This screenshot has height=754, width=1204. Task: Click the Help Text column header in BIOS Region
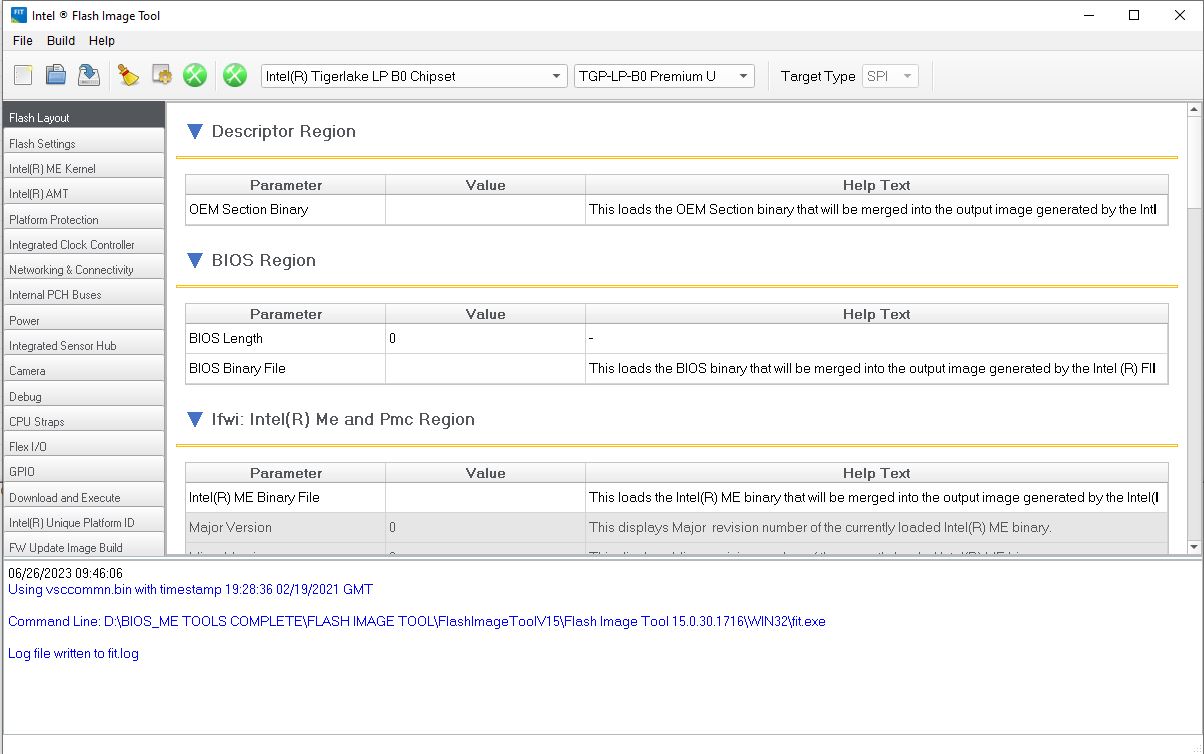coord(876,314)
